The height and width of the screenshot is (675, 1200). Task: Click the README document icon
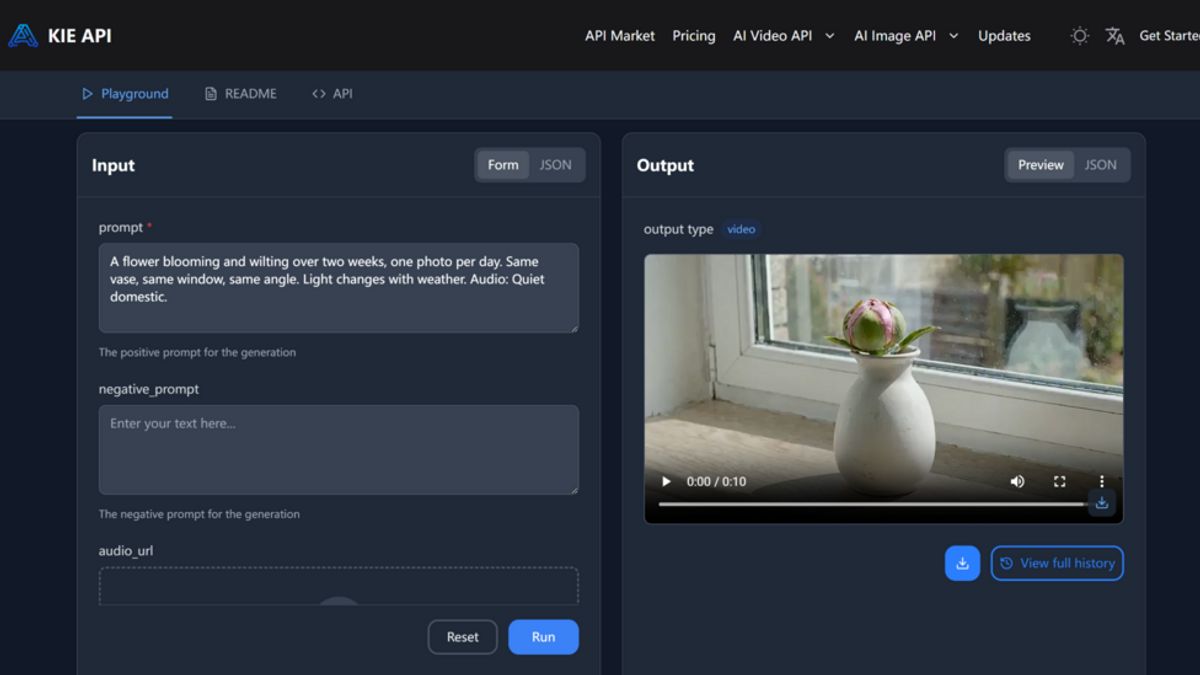coord(210,94)
